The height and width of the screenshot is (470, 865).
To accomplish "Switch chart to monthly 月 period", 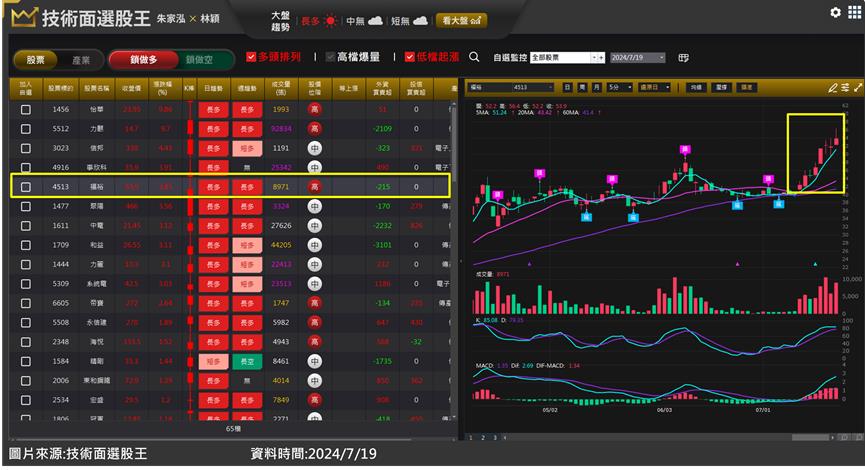I will point(596,87).
